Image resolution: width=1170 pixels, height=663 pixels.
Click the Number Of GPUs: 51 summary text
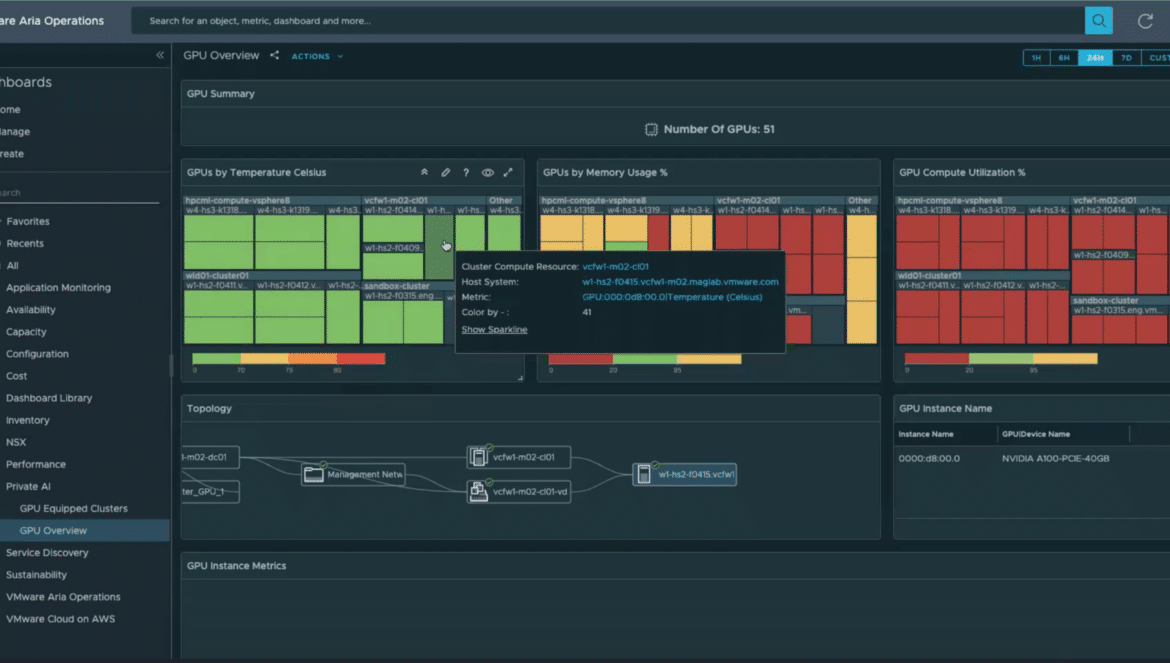[x=719, y=129]
